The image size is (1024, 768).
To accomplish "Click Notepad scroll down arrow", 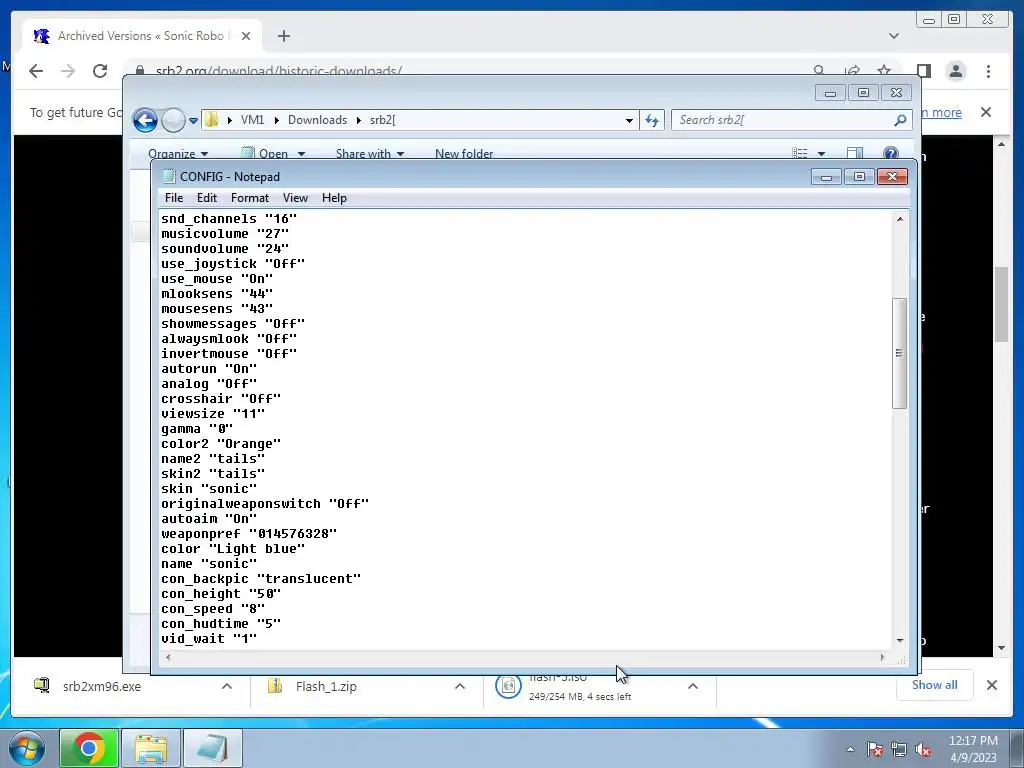I will tap(900, 641).
